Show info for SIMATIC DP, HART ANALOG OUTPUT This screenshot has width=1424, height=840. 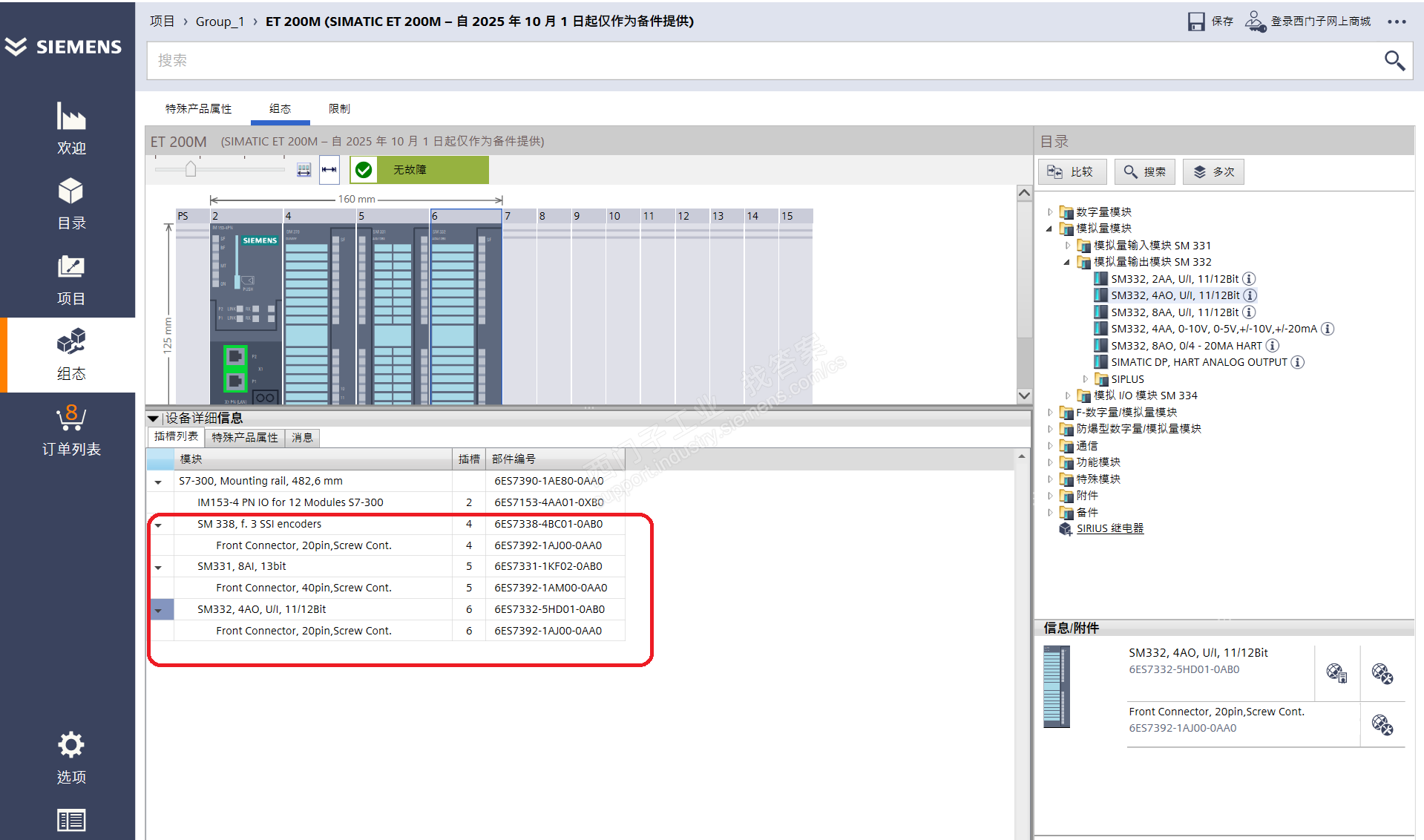(1297, 362)
